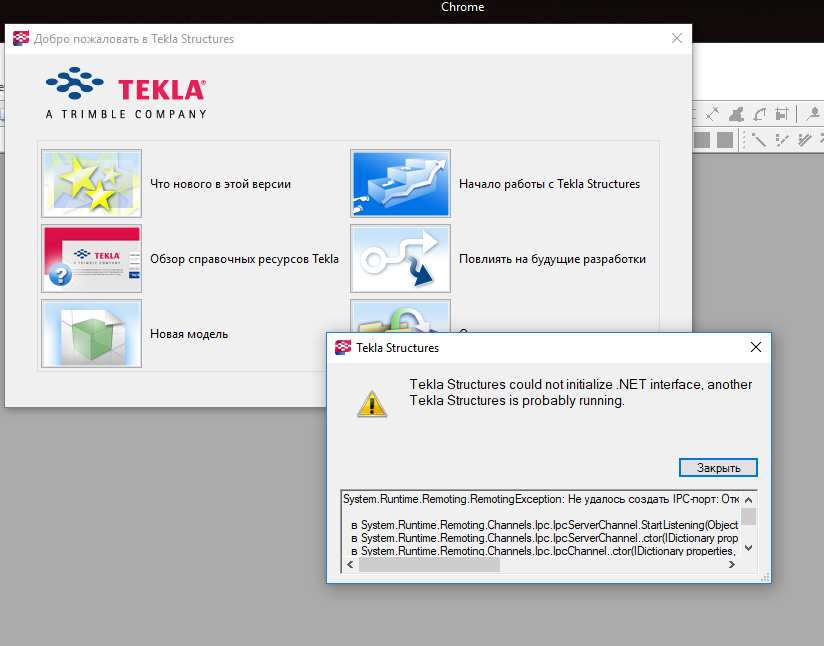
Task: Close the Tekla Structures error dialog
Action: 756,347
